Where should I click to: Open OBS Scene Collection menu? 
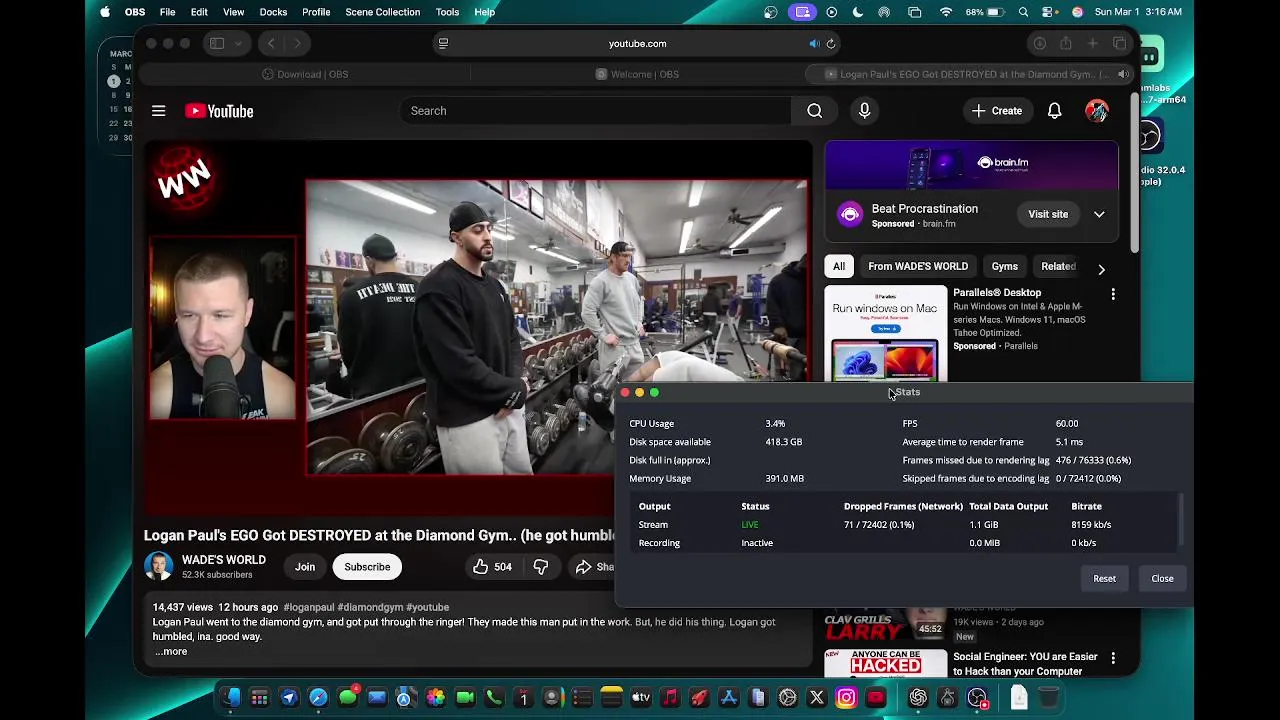382,12
